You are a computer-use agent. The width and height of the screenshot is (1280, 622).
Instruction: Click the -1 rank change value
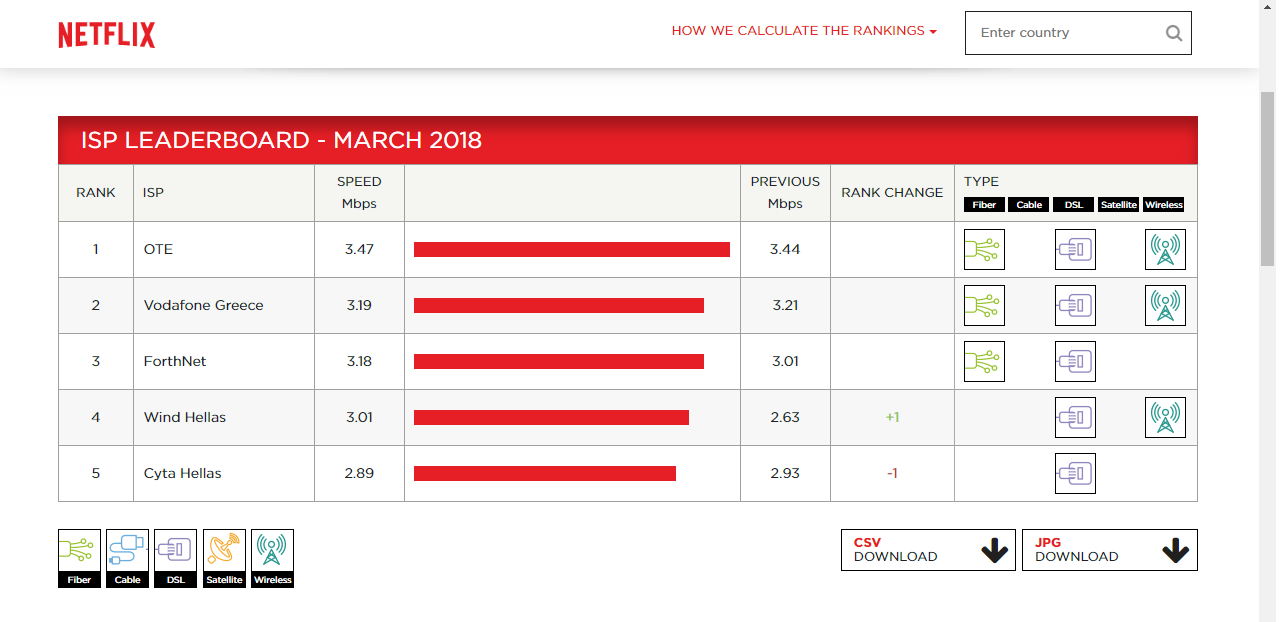tap(892, 473)
